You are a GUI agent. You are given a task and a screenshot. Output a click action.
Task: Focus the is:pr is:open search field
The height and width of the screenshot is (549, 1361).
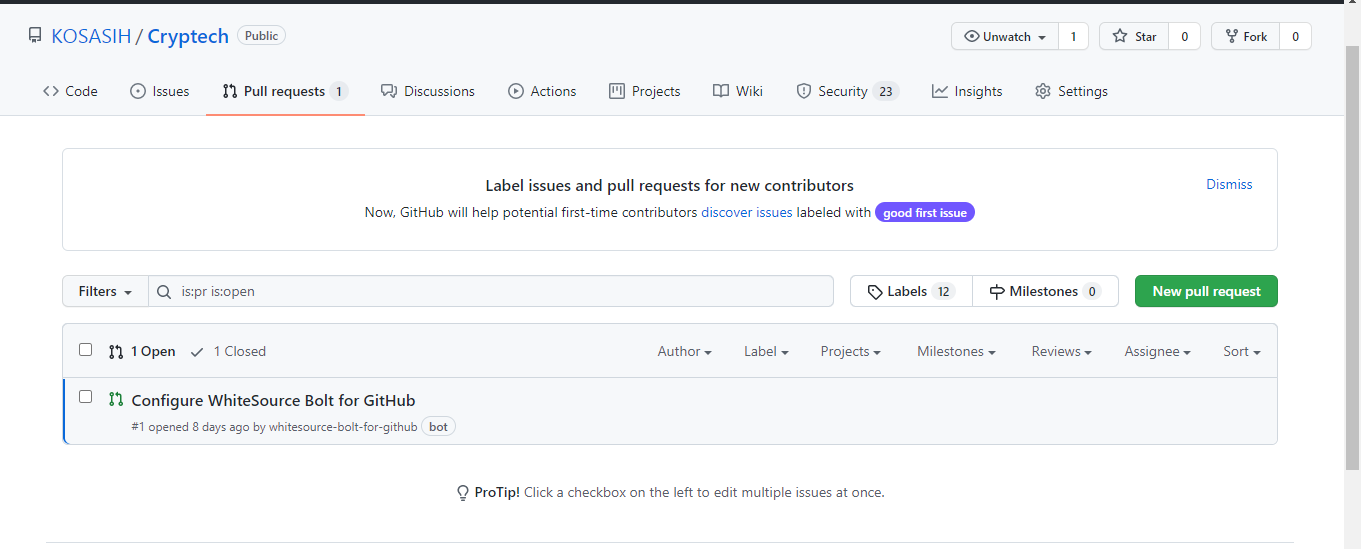(x=491, y=292)
